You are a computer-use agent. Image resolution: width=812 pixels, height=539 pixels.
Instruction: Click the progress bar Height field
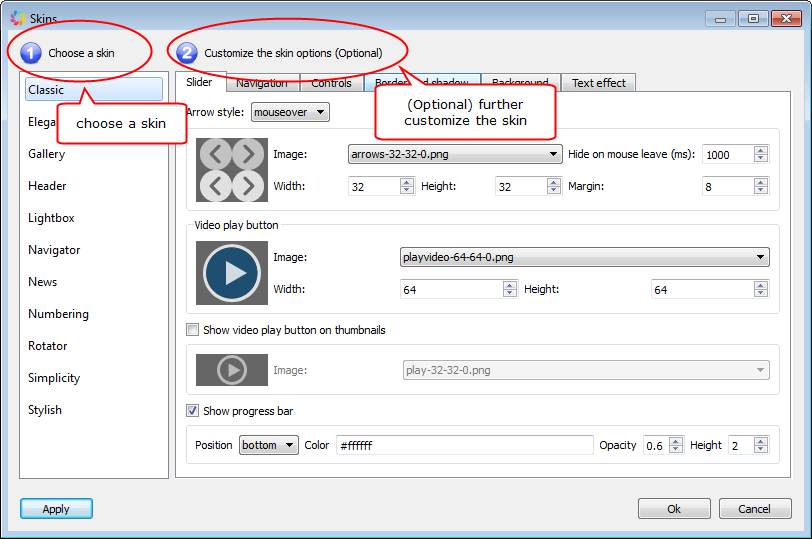[741, 445]
